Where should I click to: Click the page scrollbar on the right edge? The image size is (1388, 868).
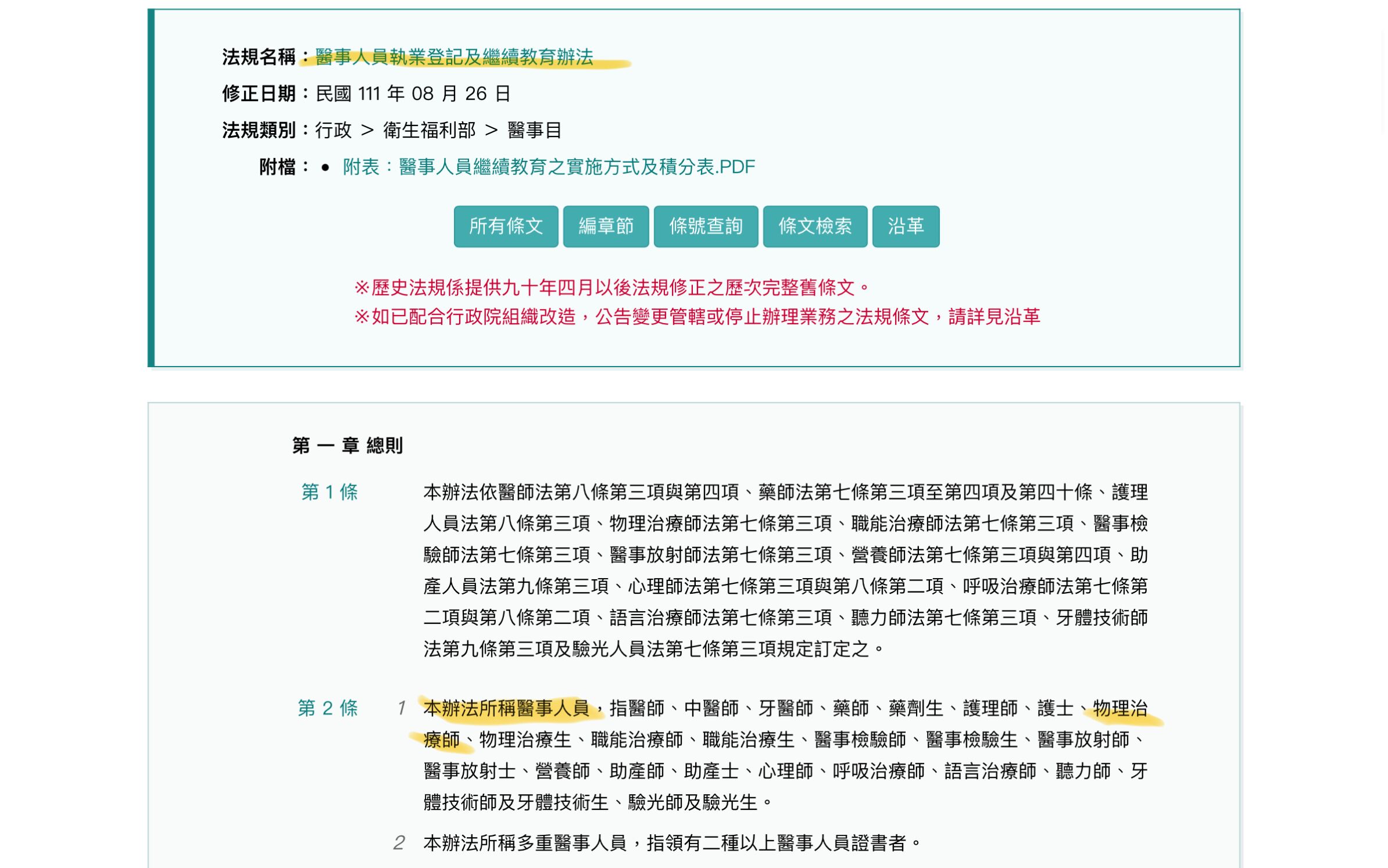click(1383, 81)
